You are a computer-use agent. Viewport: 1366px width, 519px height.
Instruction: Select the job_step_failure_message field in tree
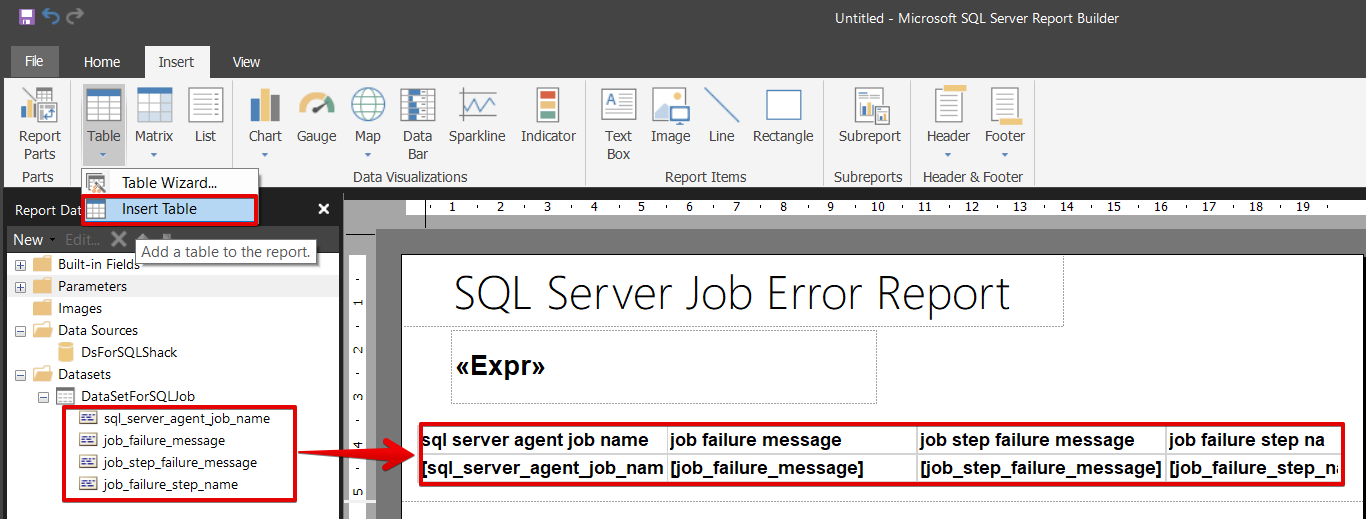tap(168, 462)
